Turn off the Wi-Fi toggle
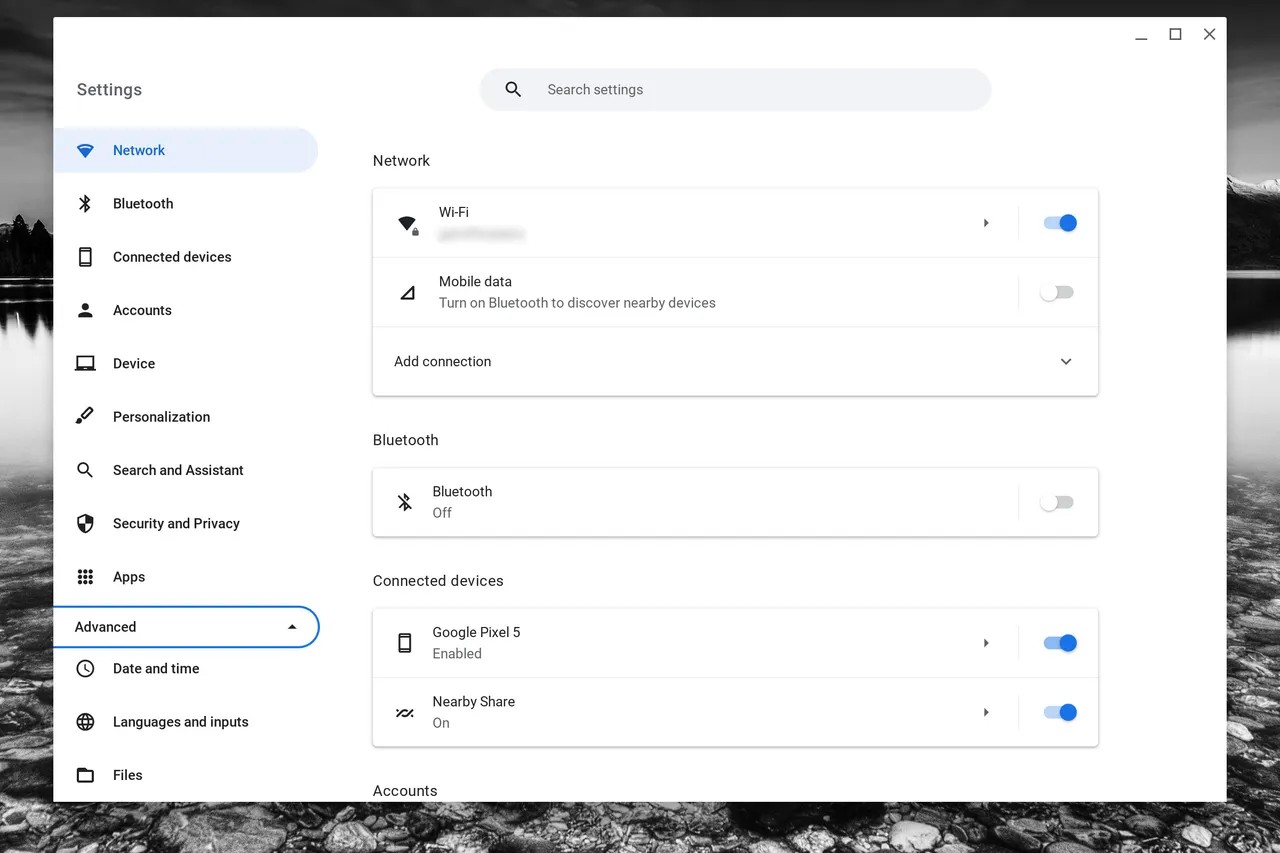The image size is (1280, 853). (x=1059, y=223)
